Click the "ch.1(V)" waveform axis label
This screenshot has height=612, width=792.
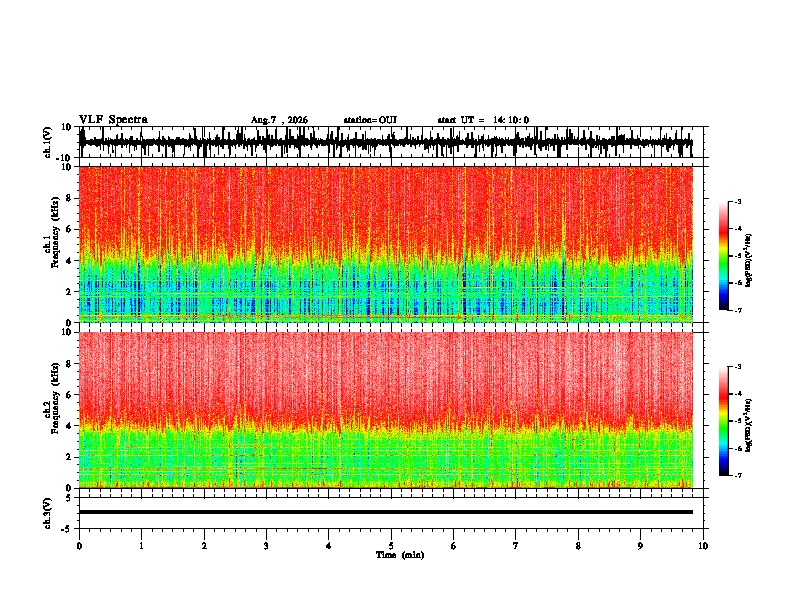pos(48,142)
